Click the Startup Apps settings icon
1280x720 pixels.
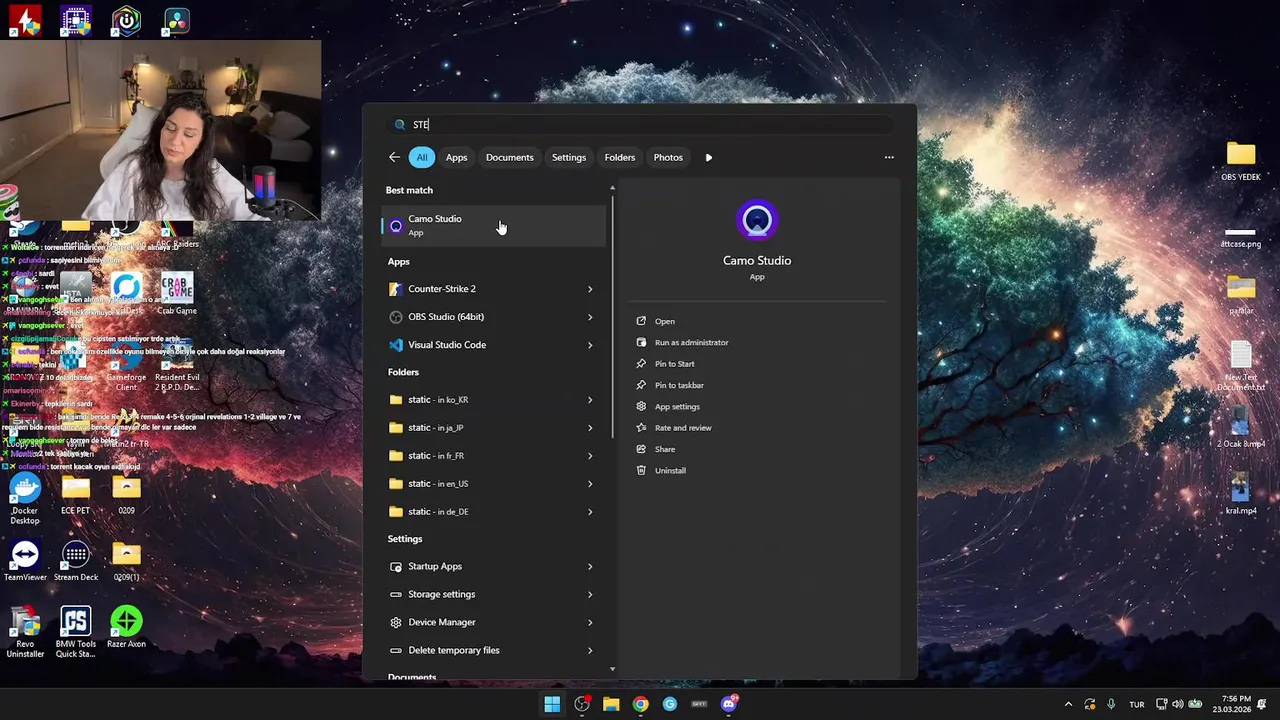(396, 567)
